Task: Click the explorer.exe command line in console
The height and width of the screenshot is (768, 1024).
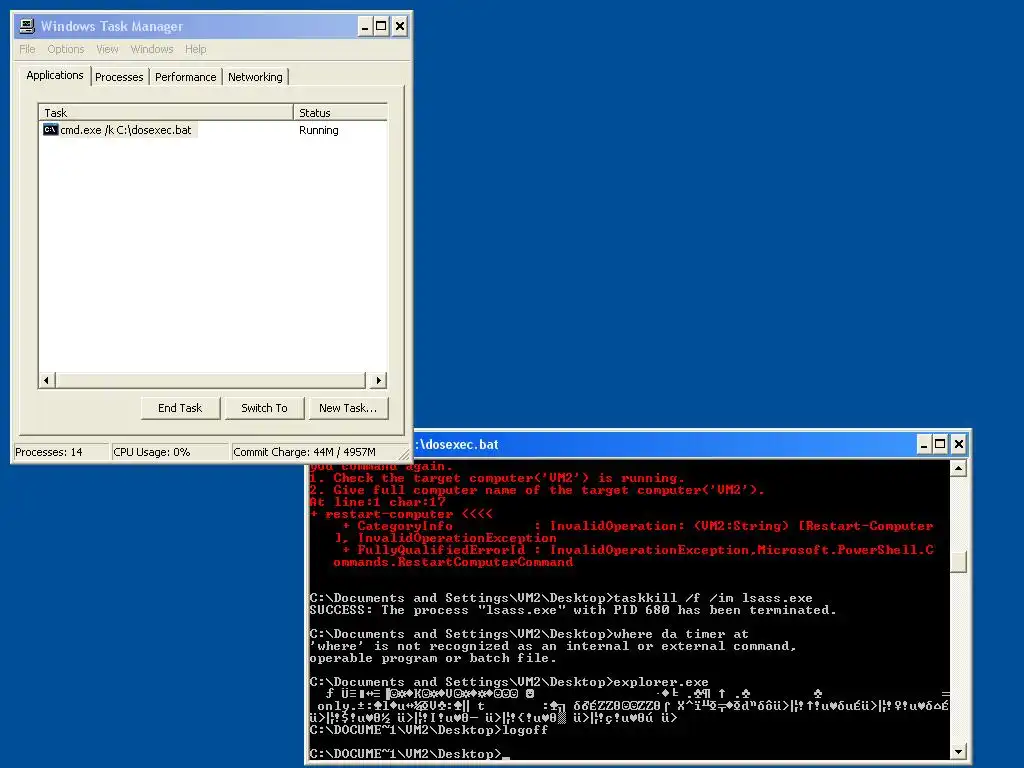Action: click(509, 682)
